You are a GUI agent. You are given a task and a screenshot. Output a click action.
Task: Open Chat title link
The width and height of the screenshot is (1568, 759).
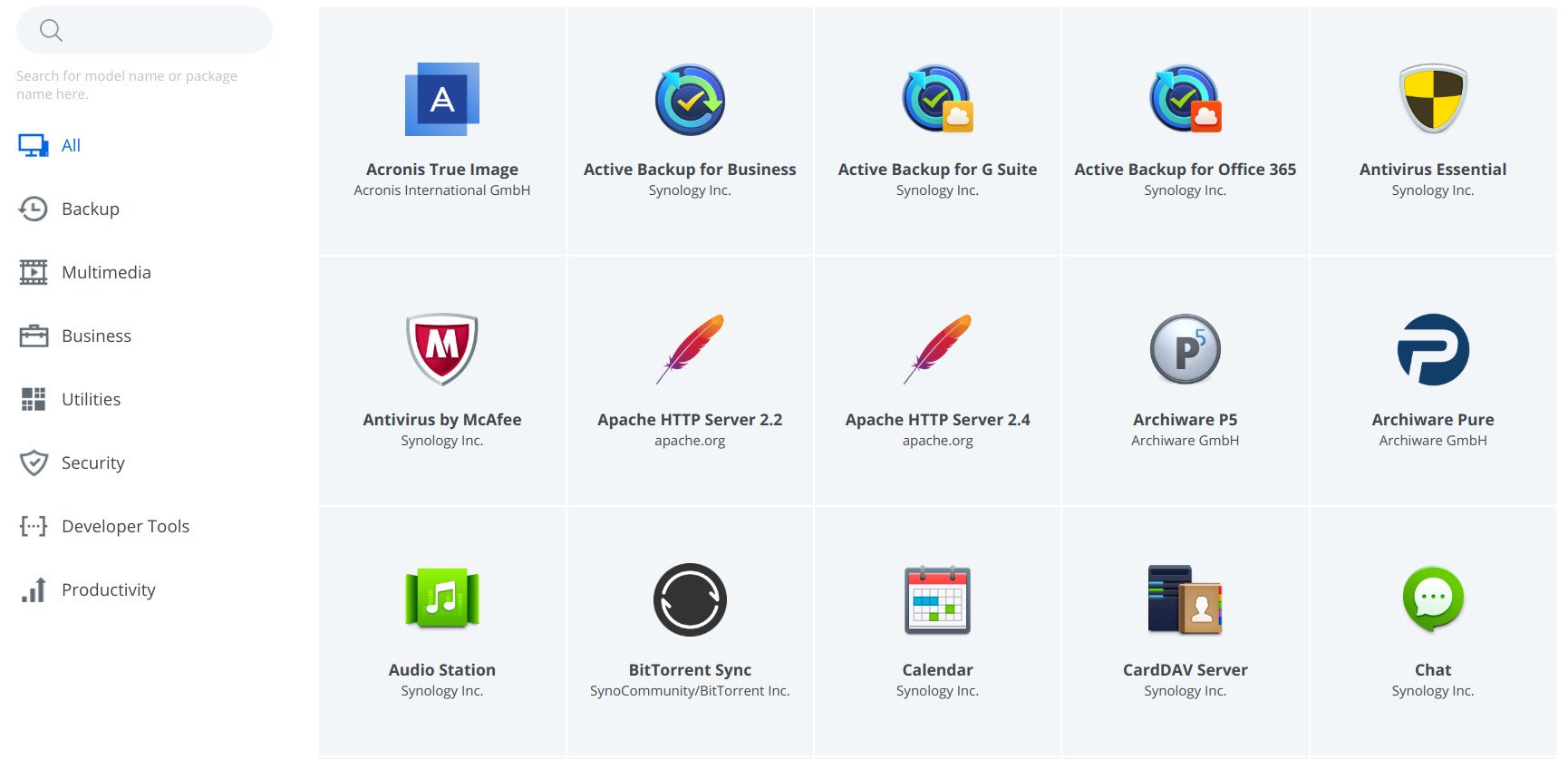coord(1433,669)
